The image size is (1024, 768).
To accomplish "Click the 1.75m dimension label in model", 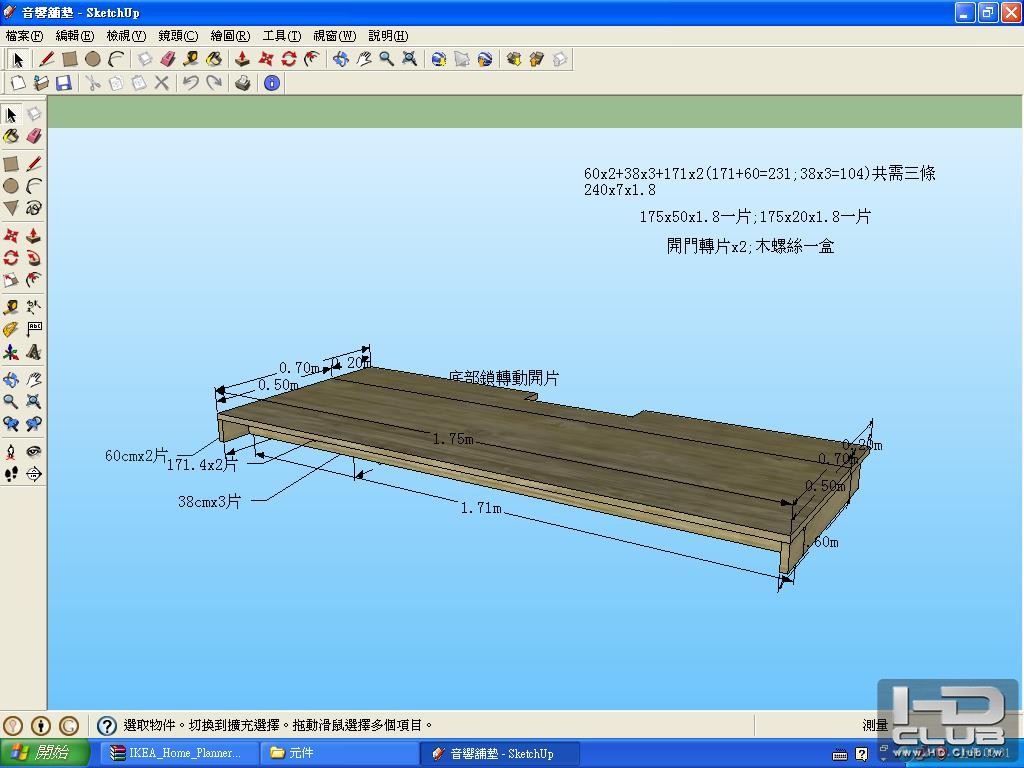I will click(453, 439).
